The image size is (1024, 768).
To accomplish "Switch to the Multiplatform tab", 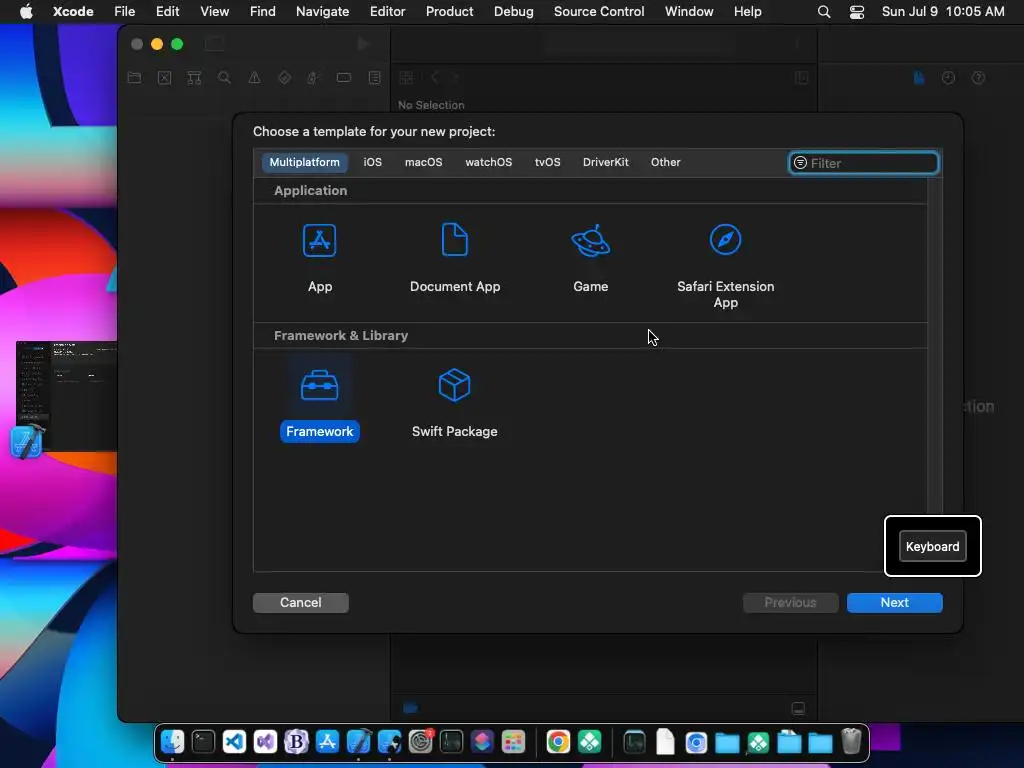I will (304, 162).
